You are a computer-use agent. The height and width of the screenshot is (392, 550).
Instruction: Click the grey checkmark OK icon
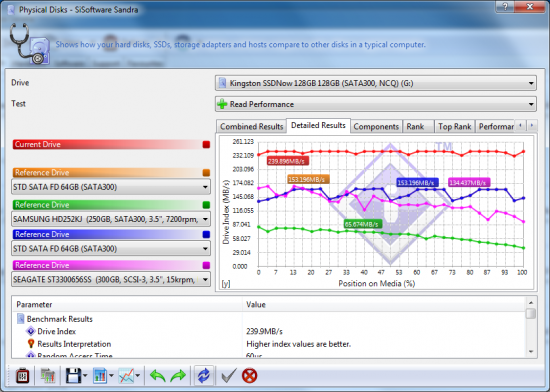[x=229, y=376]
